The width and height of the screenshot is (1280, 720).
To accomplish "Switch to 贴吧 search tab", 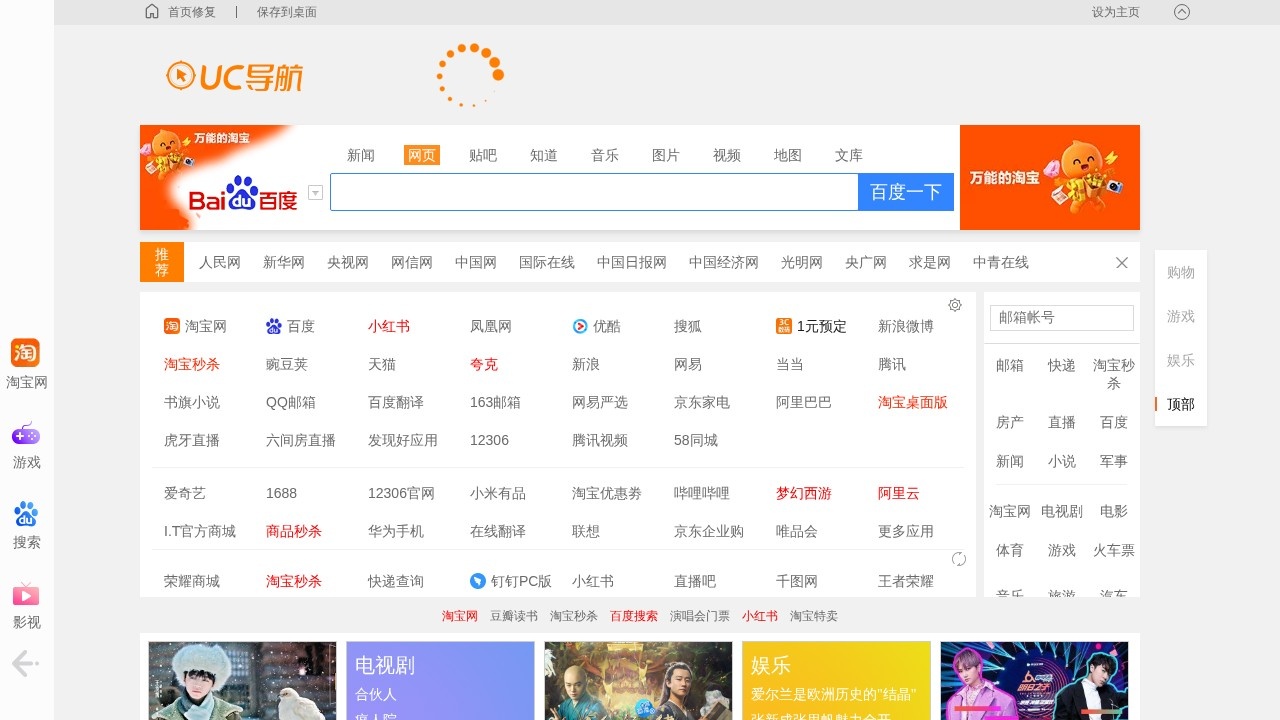I will (483, 155).
